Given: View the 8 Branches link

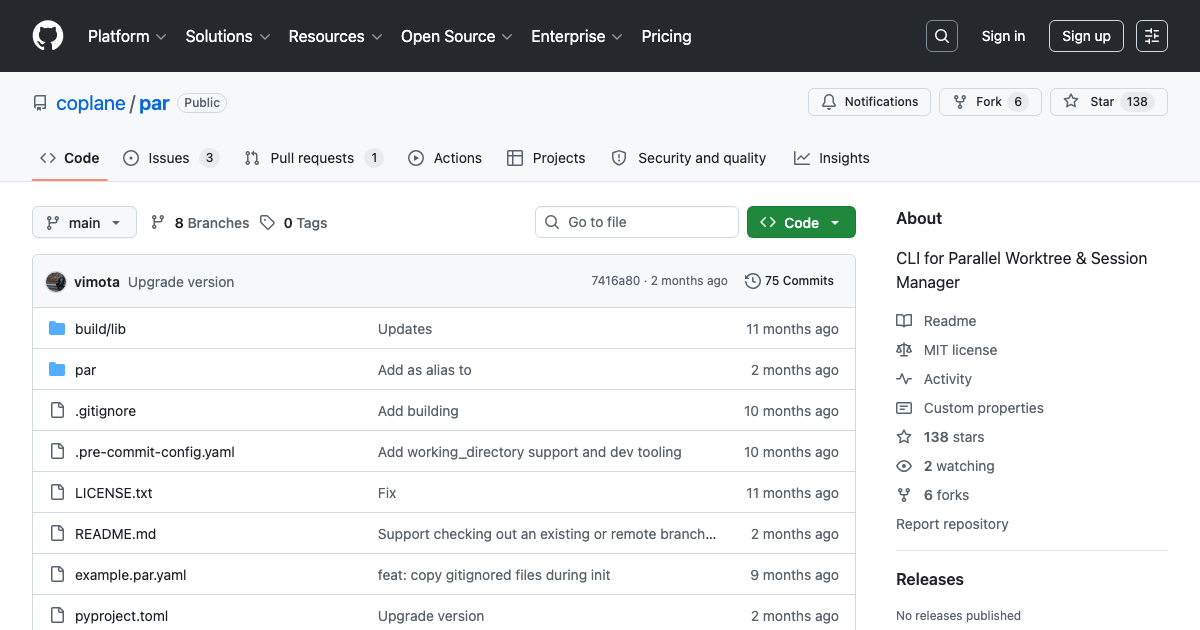Looking at the screenshot, I should point(200,223).
